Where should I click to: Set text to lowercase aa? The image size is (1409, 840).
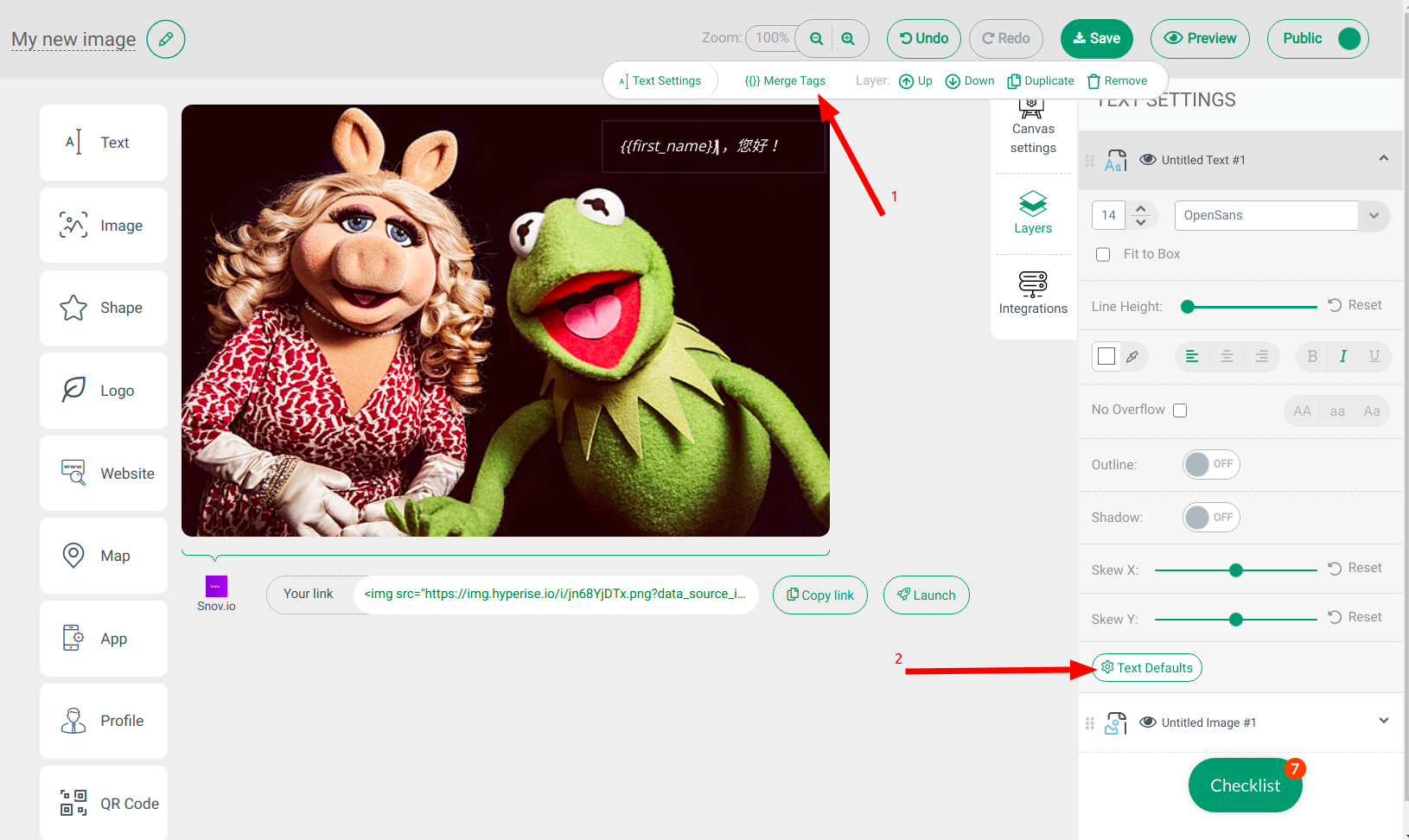(x=1337, y=411)
